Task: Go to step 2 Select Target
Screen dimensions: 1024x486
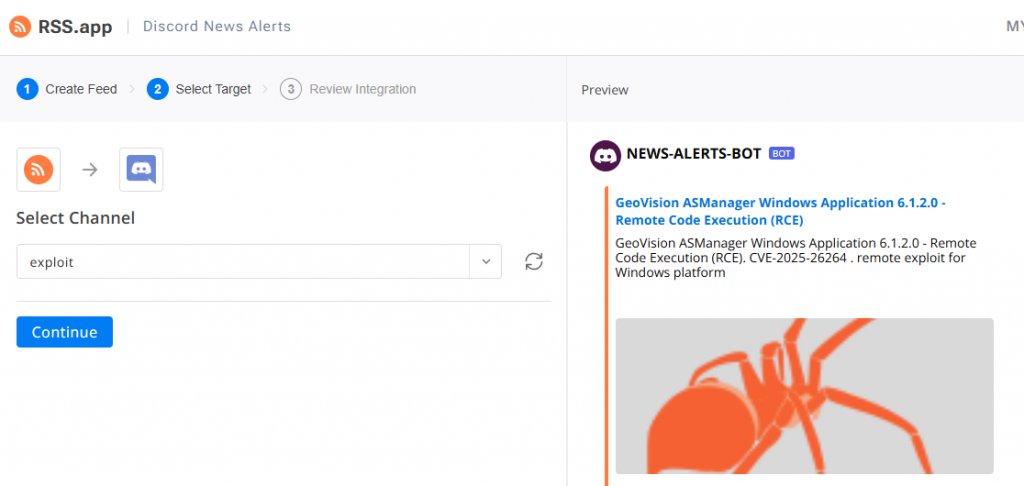Action: (199, 89)
